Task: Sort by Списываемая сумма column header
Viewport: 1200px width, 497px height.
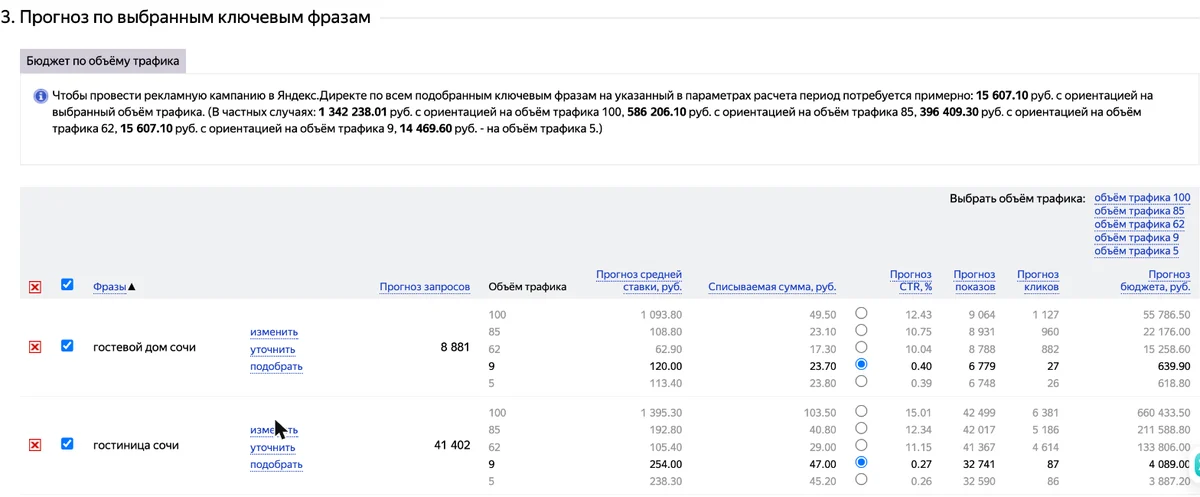Action: click(772, 287)
